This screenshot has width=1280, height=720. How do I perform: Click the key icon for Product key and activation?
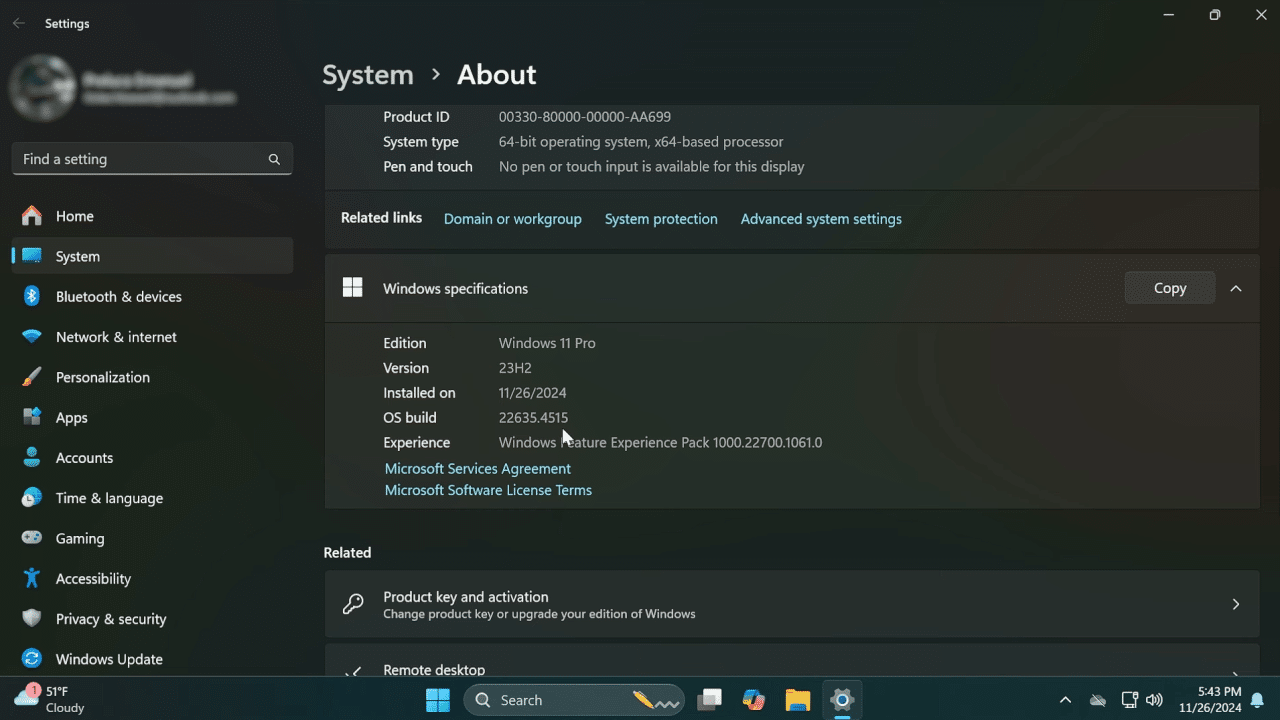(352, 604)
